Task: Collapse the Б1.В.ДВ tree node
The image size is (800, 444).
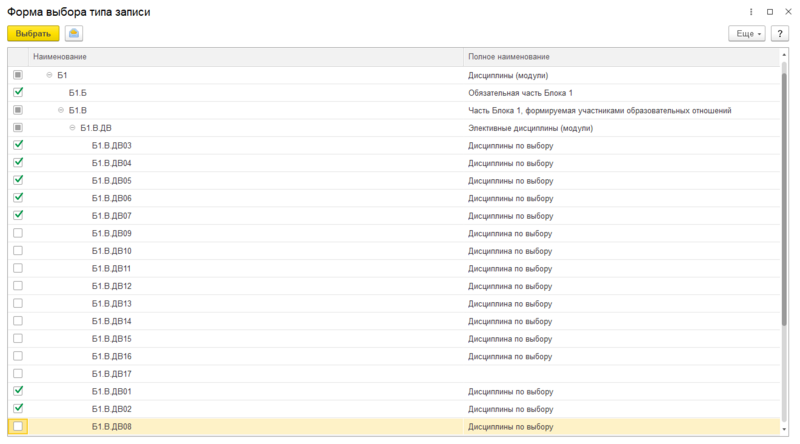Action: coord(72,128)
